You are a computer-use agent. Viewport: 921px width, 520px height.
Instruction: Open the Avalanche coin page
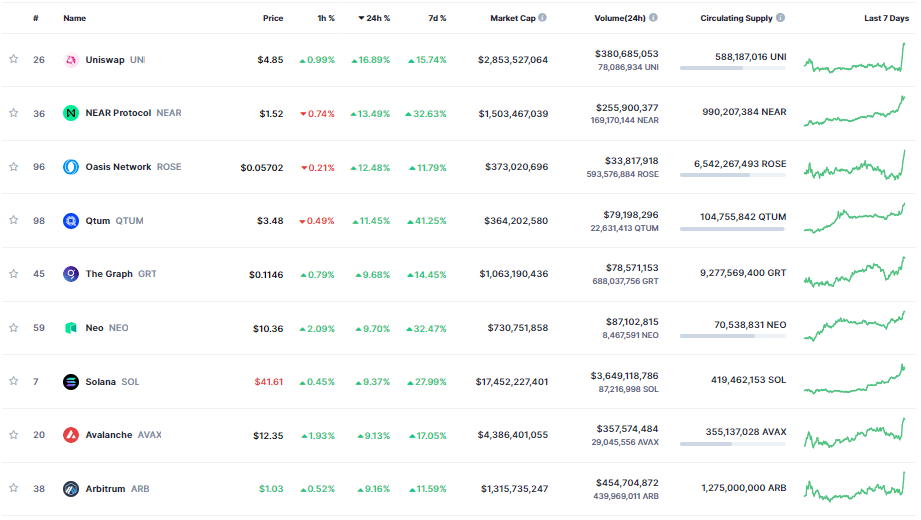109,435
